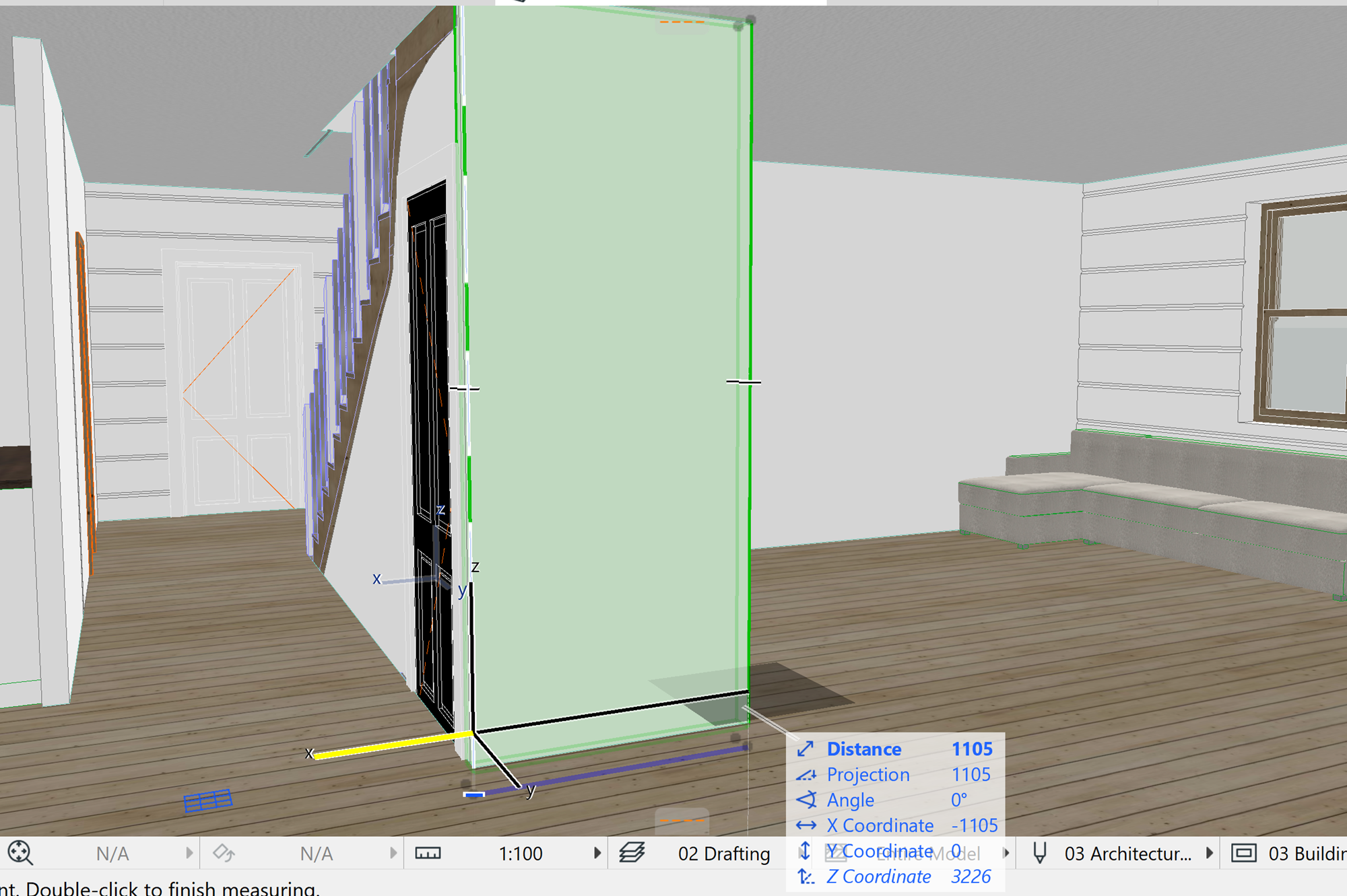Viewport: 1347px width, 896px height.
Task: Click the blue editing plane grid icon
Action: click(207, 800)
